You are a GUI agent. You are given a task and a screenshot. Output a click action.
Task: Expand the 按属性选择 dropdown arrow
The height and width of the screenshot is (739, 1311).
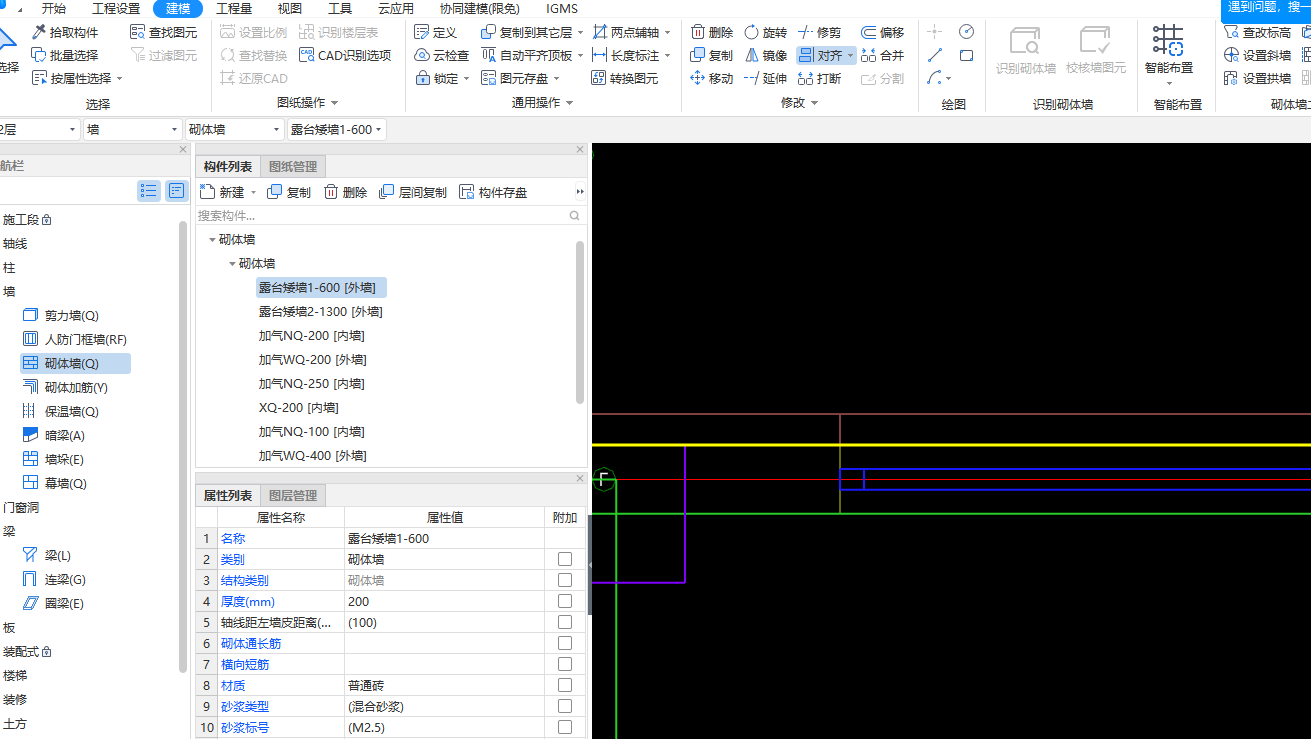coord(119,78)
